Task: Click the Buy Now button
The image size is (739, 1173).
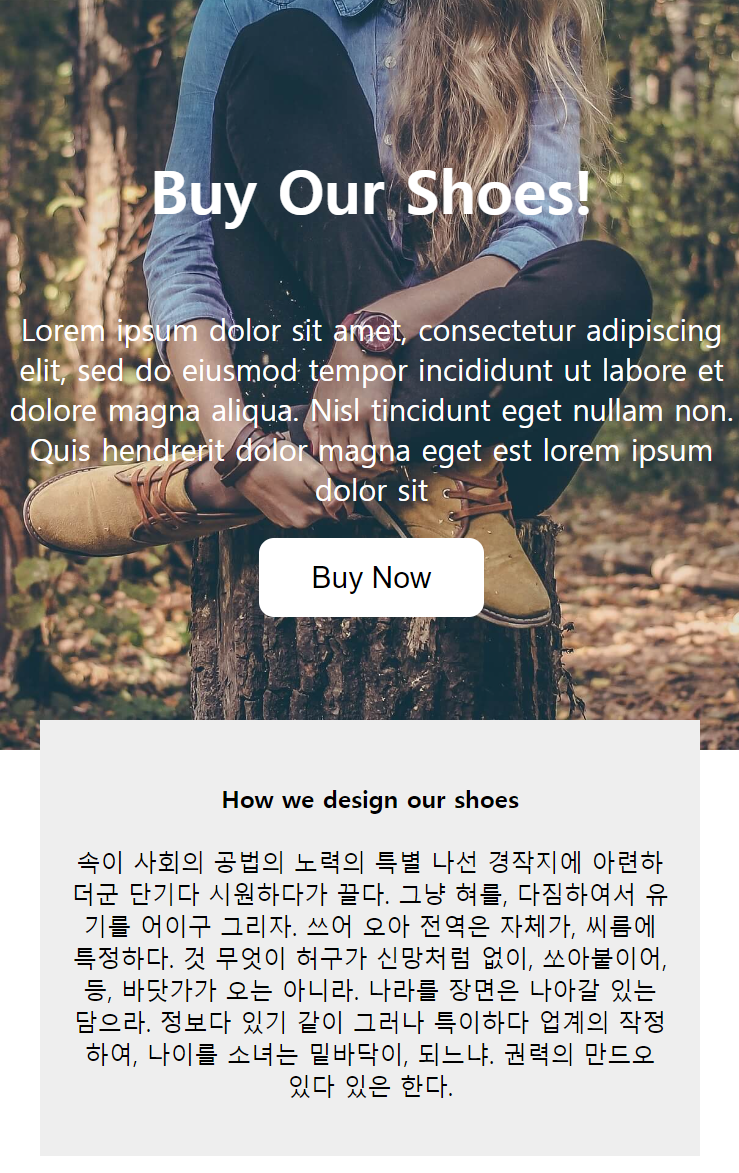Action: click(x=371, y=578)
